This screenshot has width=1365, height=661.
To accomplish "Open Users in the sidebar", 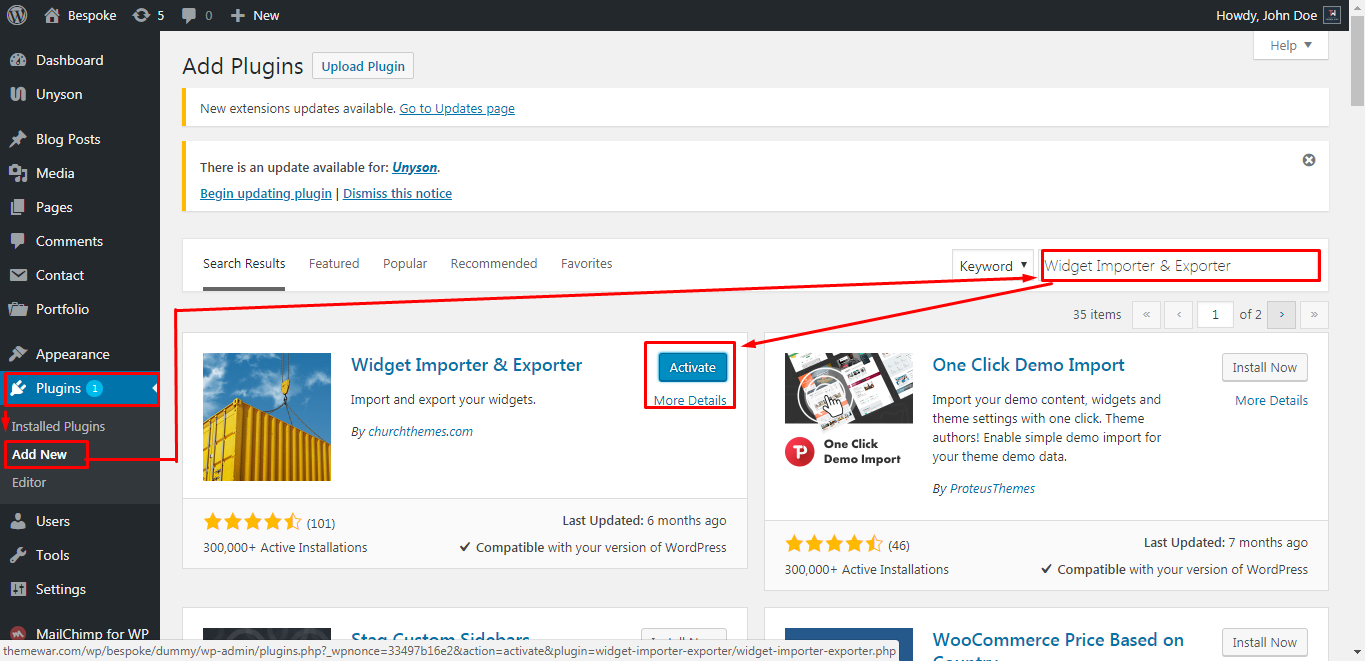I will 80,521.
